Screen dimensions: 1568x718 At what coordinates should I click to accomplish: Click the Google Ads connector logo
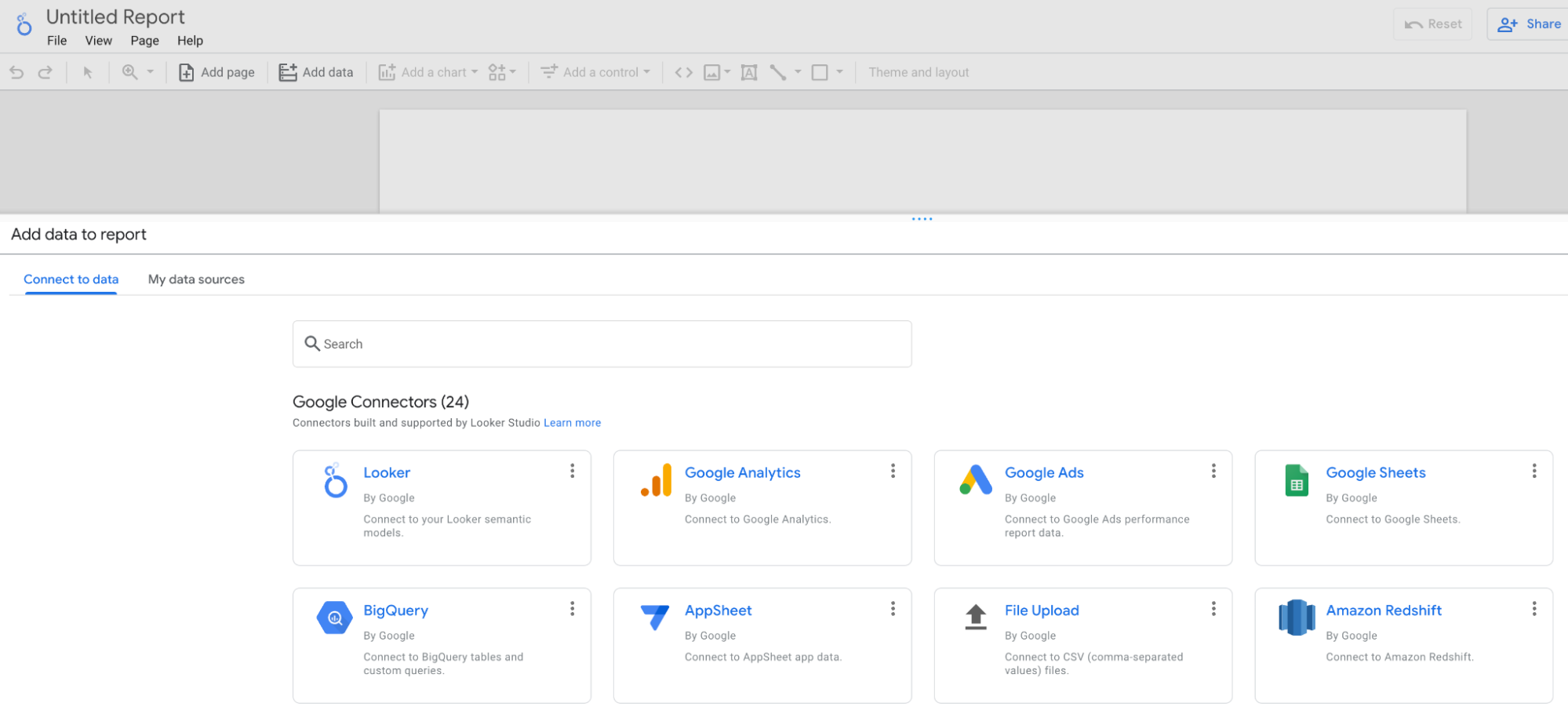tap(976, 479)
